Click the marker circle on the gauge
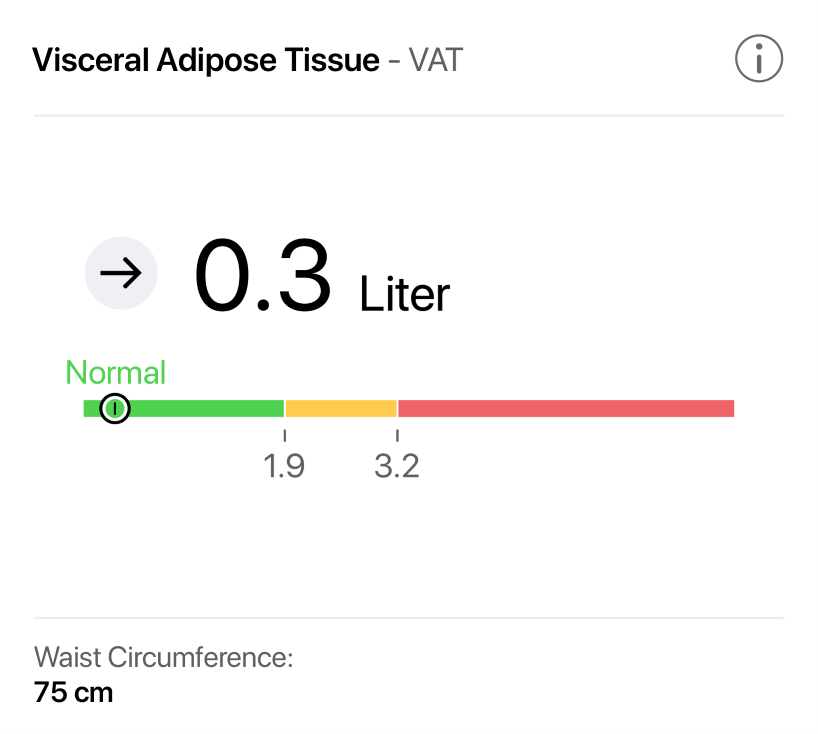This screenshot has height=734, width=818. (114, 408)
